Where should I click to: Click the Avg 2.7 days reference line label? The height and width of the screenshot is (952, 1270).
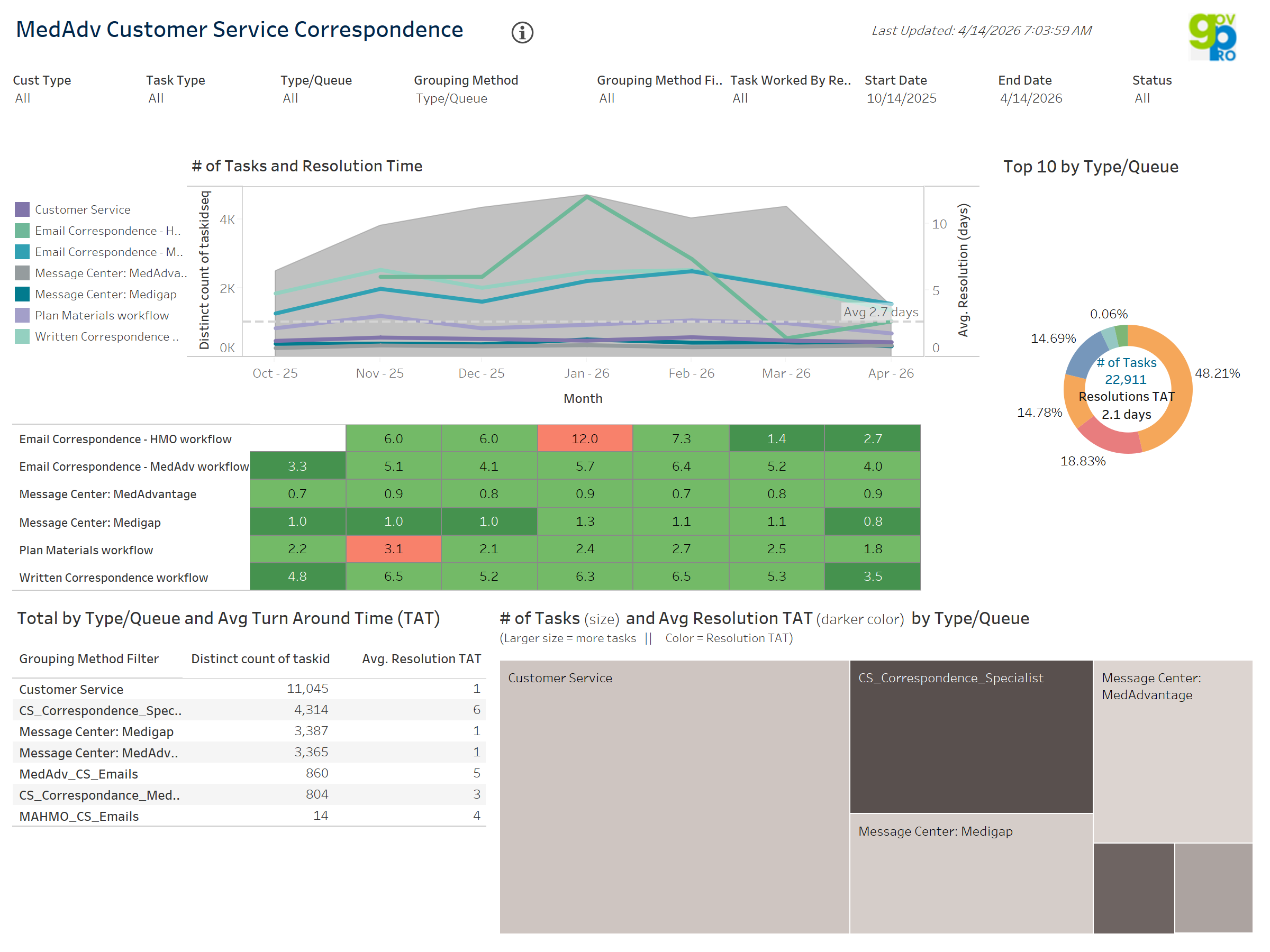[x=881, y=312]
